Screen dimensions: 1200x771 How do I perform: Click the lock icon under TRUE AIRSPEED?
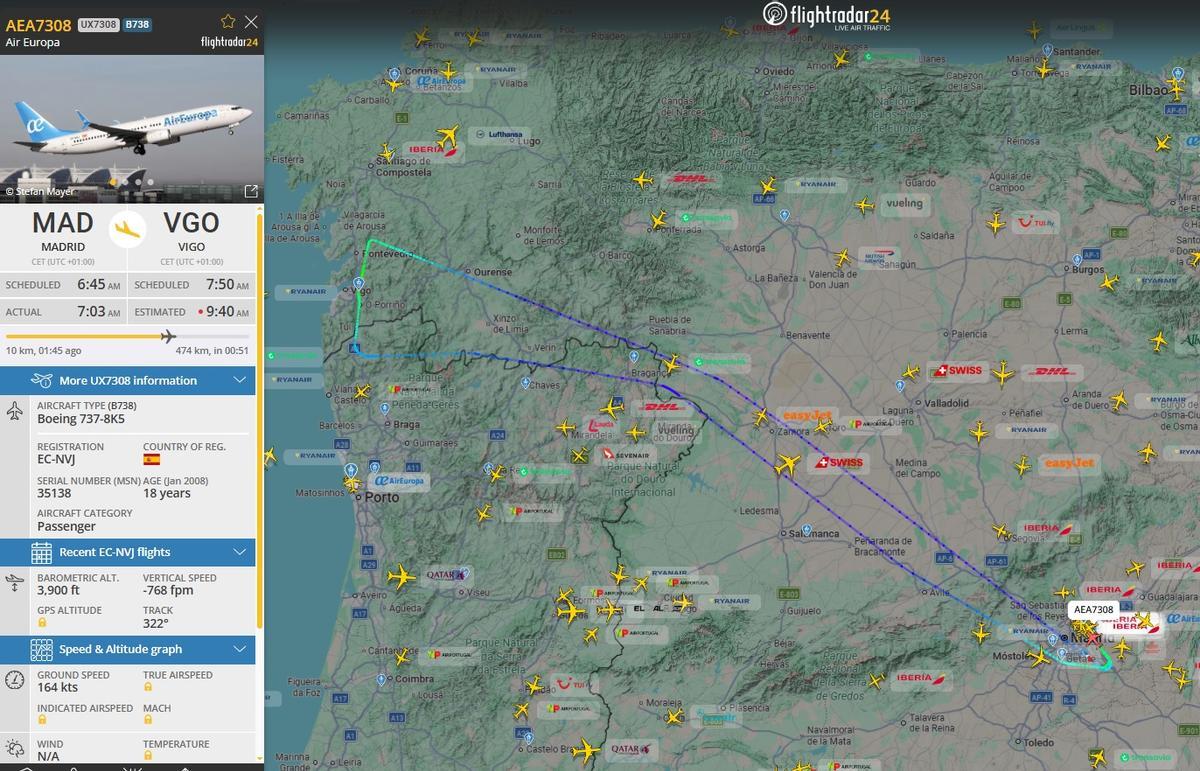pos(148,688)
